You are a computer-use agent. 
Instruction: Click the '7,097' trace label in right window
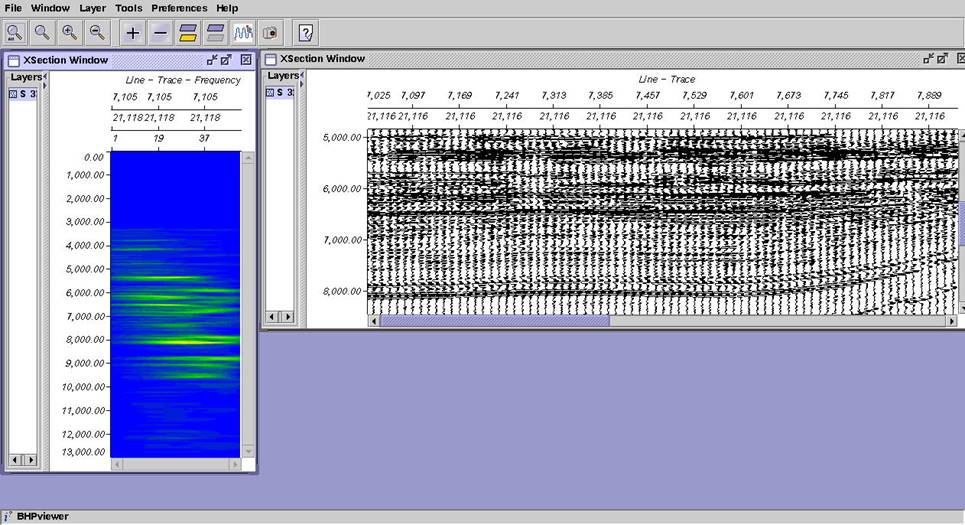(x=412, y=95)
